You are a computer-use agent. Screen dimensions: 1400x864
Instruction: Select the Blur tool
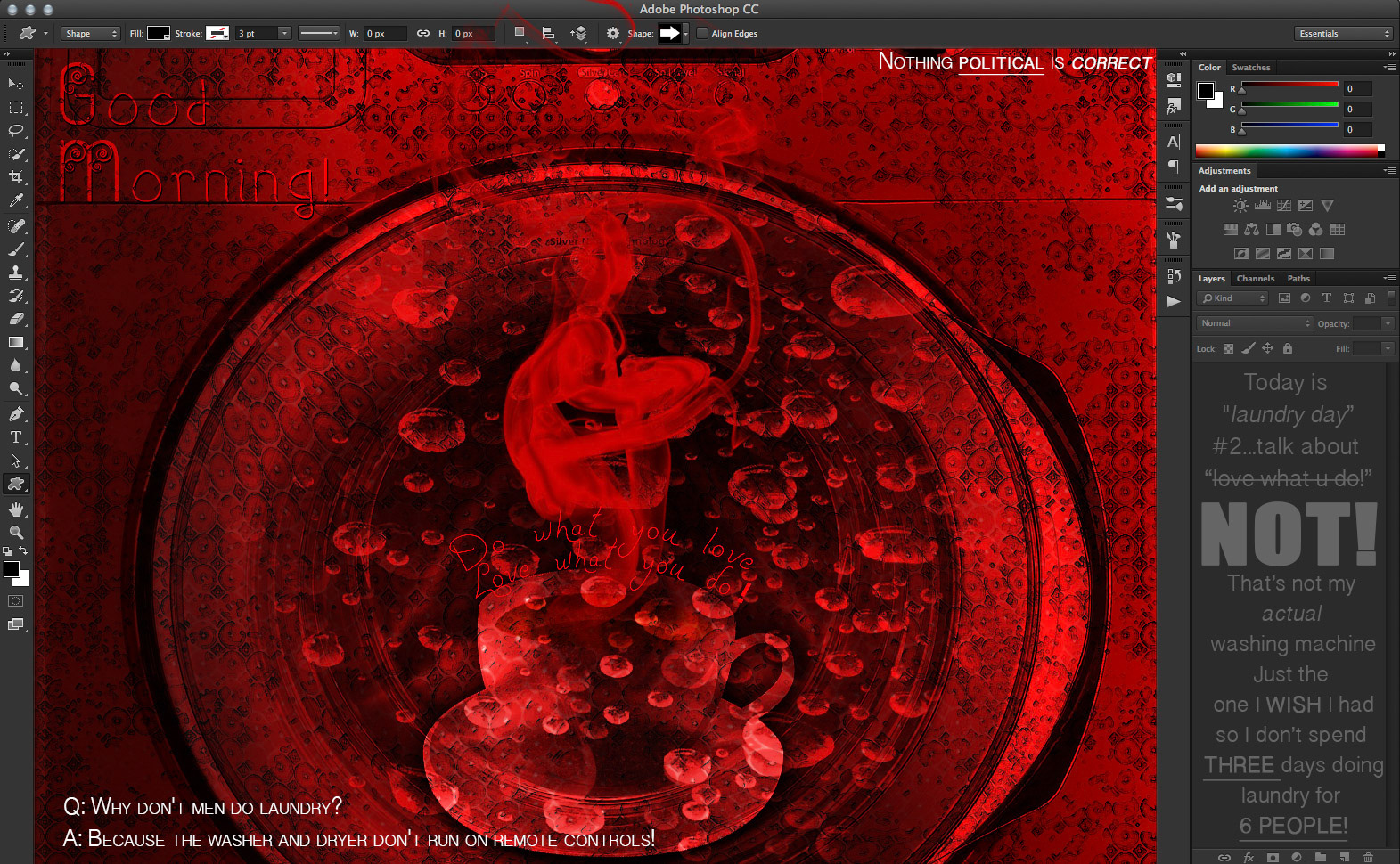pyautogui.click(x=16, y=365)
